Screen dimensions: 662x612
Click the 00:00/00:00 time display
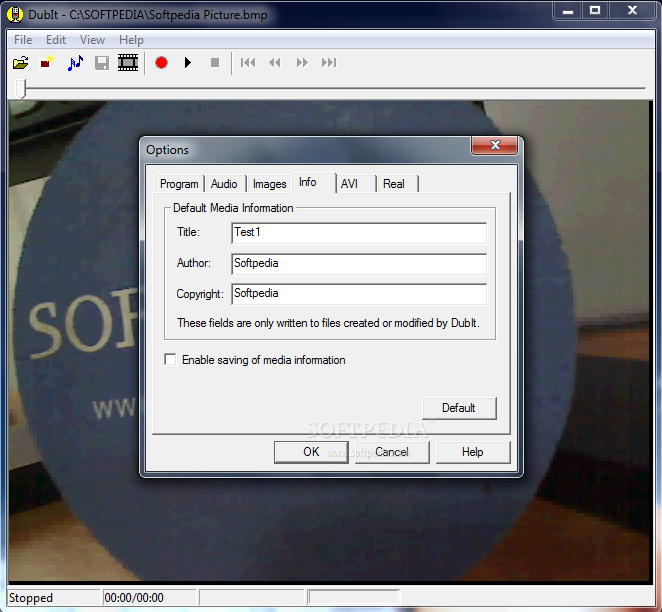pos(134,598)
